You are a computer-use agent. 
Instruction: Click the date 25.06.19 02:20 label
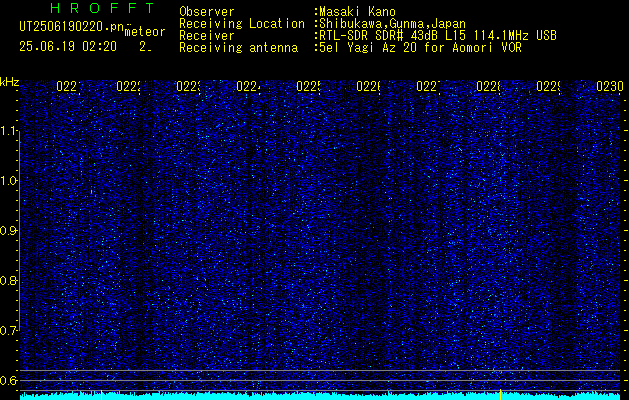(68, 47)
